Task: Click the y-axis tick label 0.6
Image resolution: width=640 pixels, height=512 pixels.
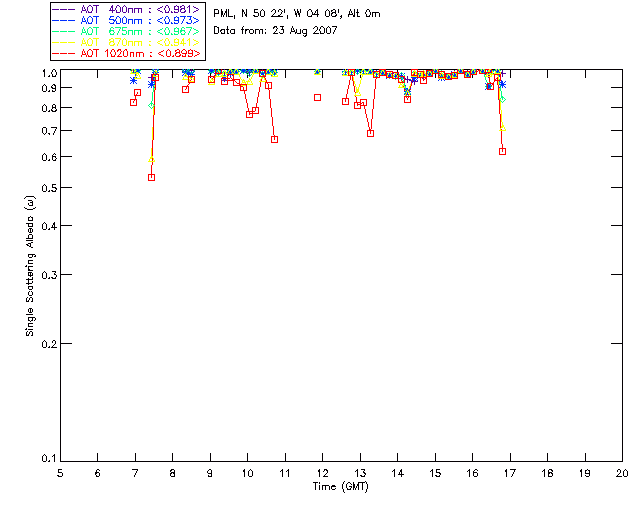Action: [x=49, y=157]
